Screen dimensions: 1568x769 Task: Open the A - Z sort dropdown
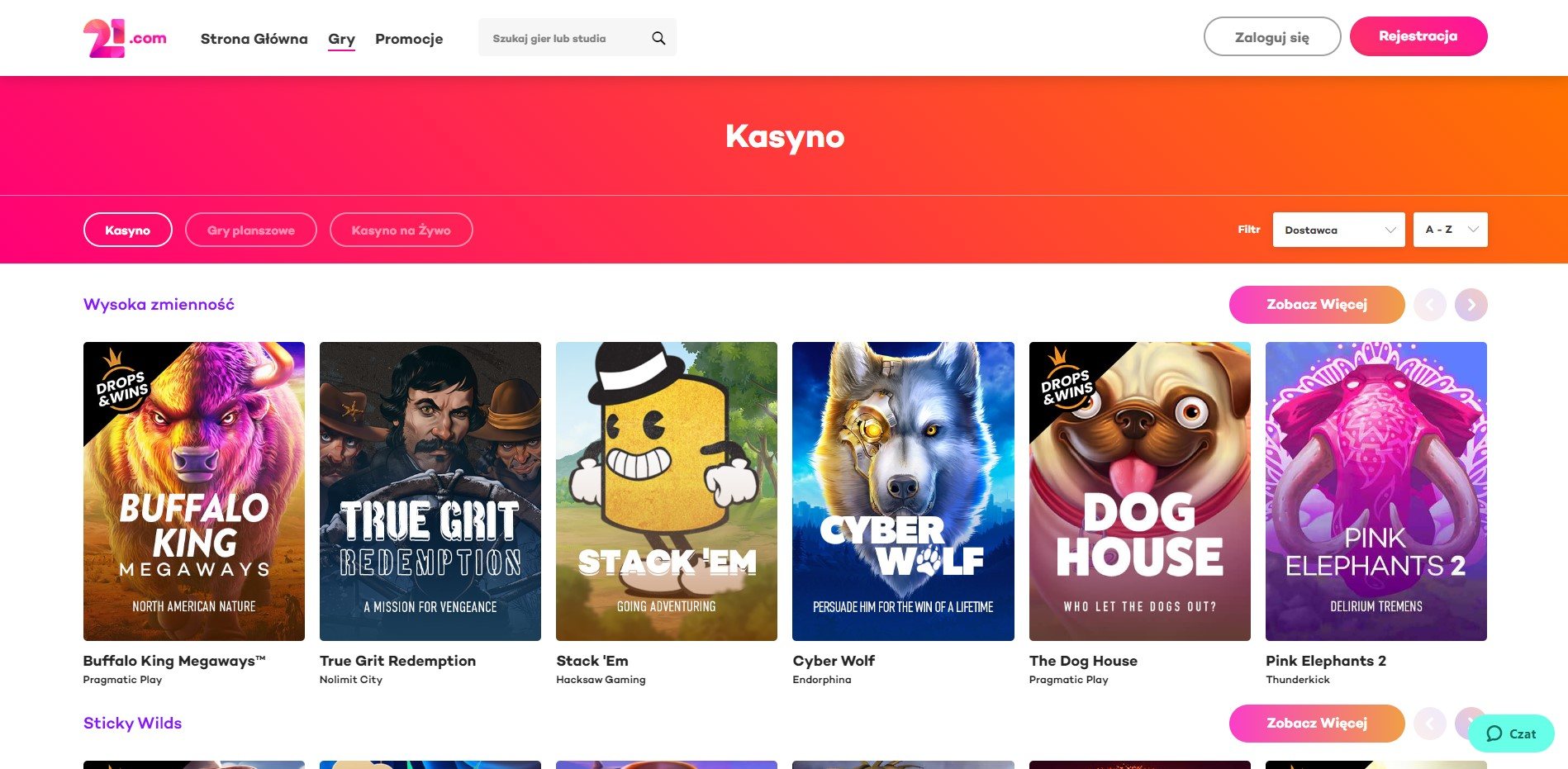click(x=1450, y=230)
